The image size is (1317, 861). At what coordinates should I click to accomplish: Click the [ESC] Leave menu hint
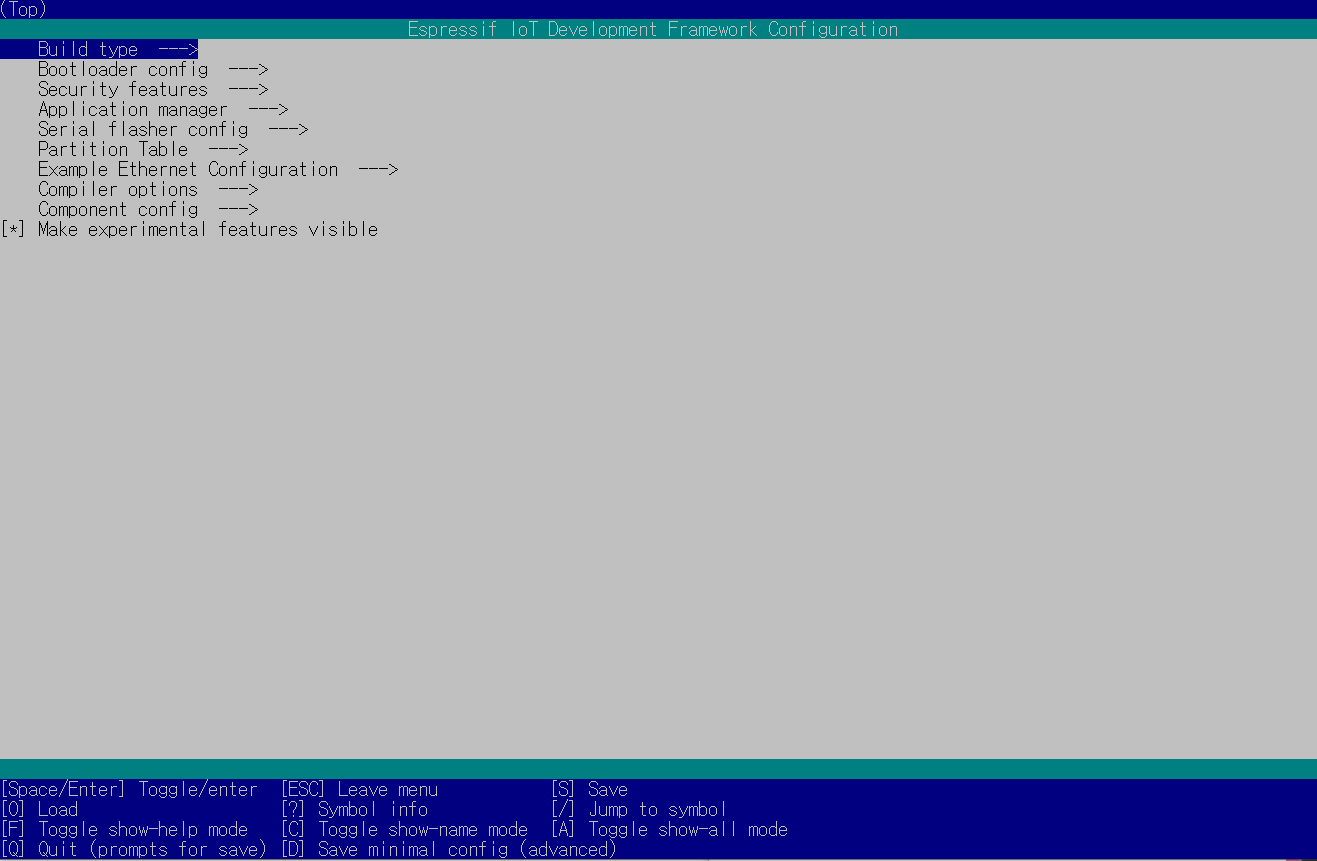coord(359,789)
